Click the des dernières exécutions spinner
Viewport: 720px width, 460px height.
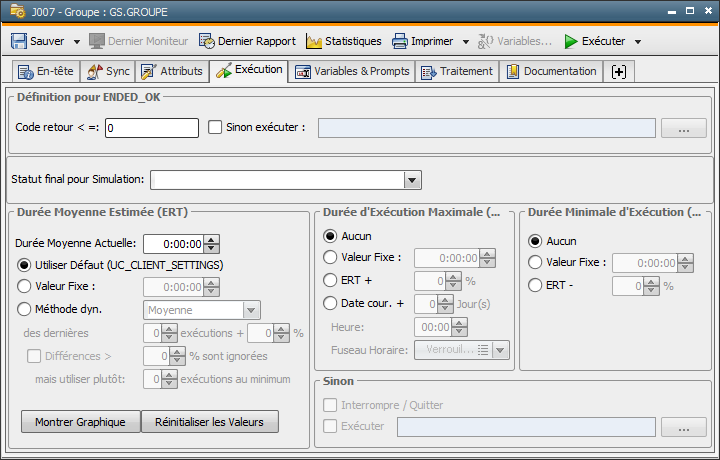coord(169,333)
